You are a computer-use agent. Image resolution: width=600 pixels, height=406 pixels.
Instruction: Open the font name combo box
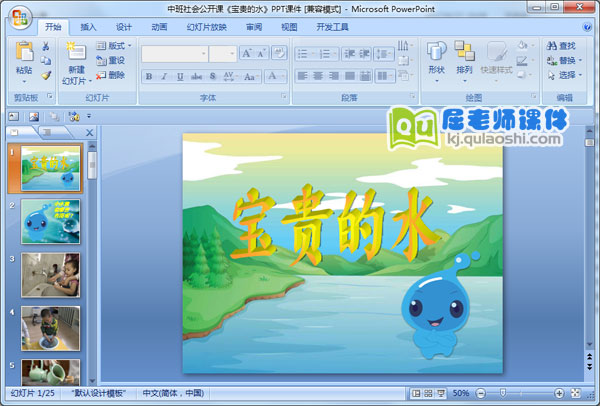(x=175, y=54)
